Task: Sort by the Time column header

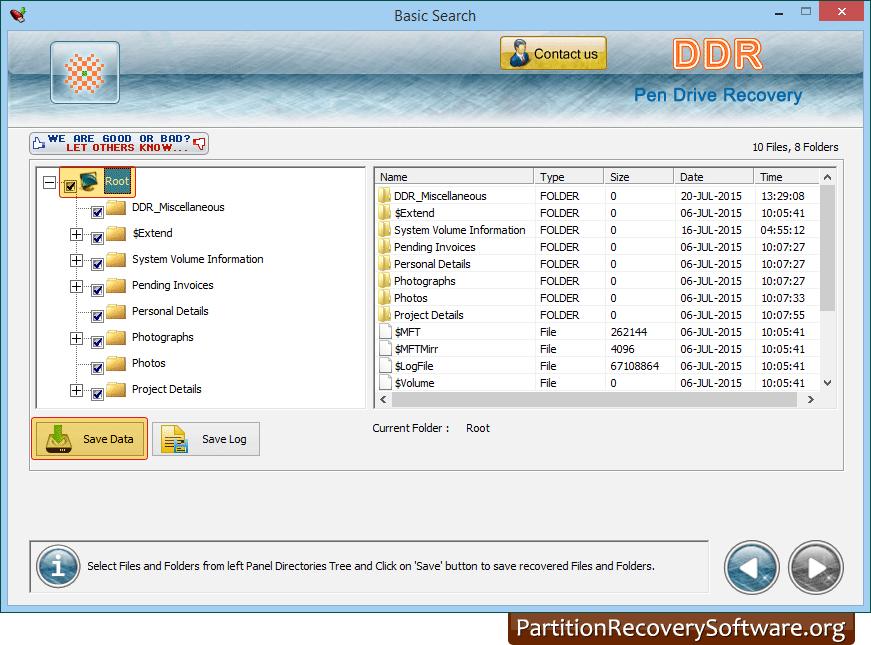Action: tap(786, 177)
